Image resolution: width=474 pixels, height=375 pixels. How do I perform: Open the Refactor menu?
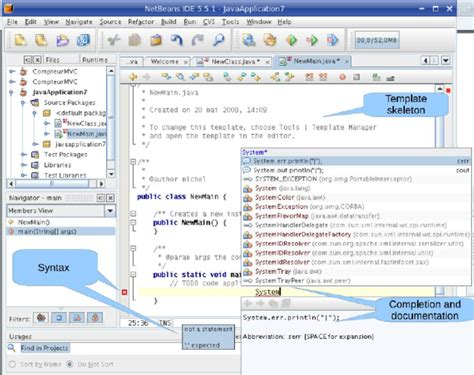[x=141, y=22]
